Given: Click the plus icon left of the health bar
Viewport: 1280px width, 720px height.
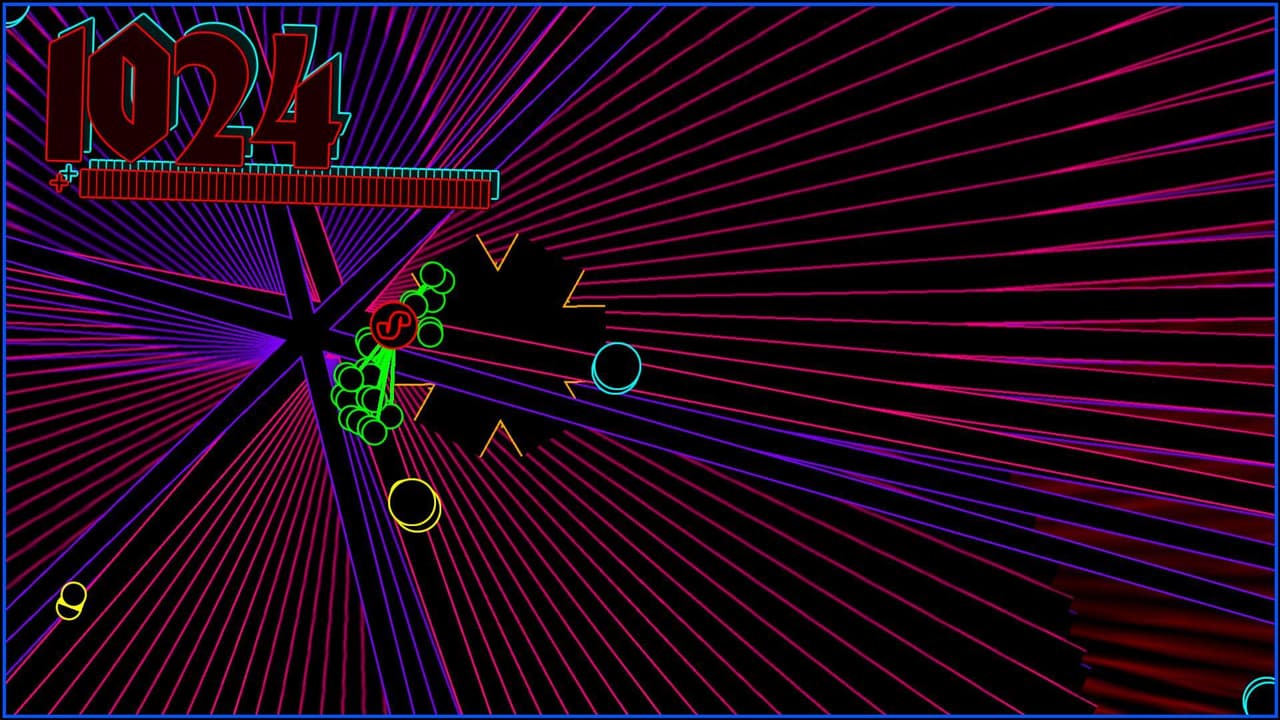Looking at the screenshot, I should (x=63, y=178).
